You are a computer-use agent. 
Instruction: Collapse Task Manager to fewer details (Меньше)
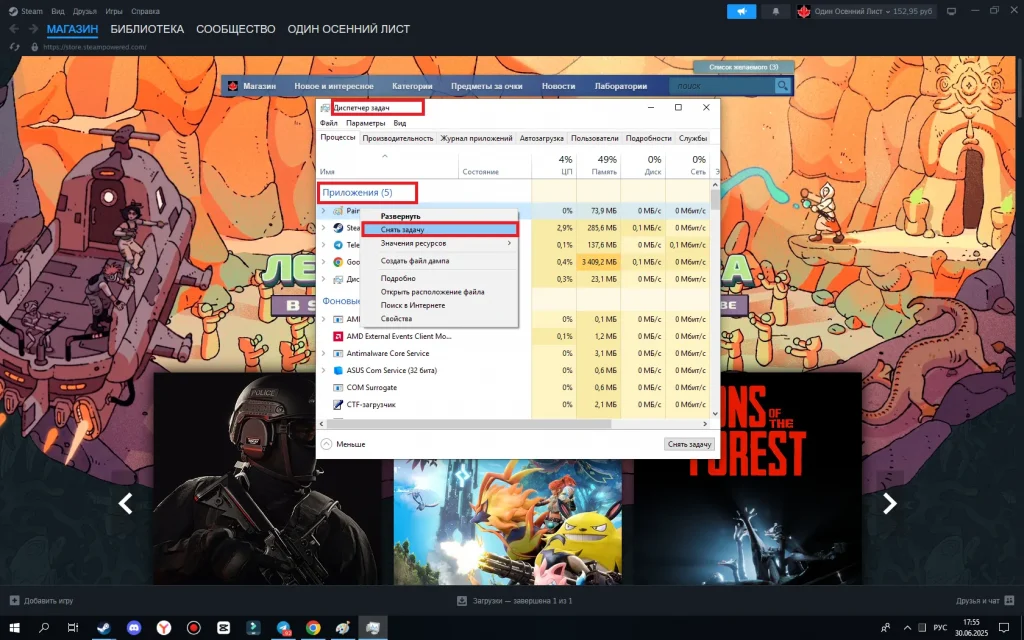(x=344, y=444)
